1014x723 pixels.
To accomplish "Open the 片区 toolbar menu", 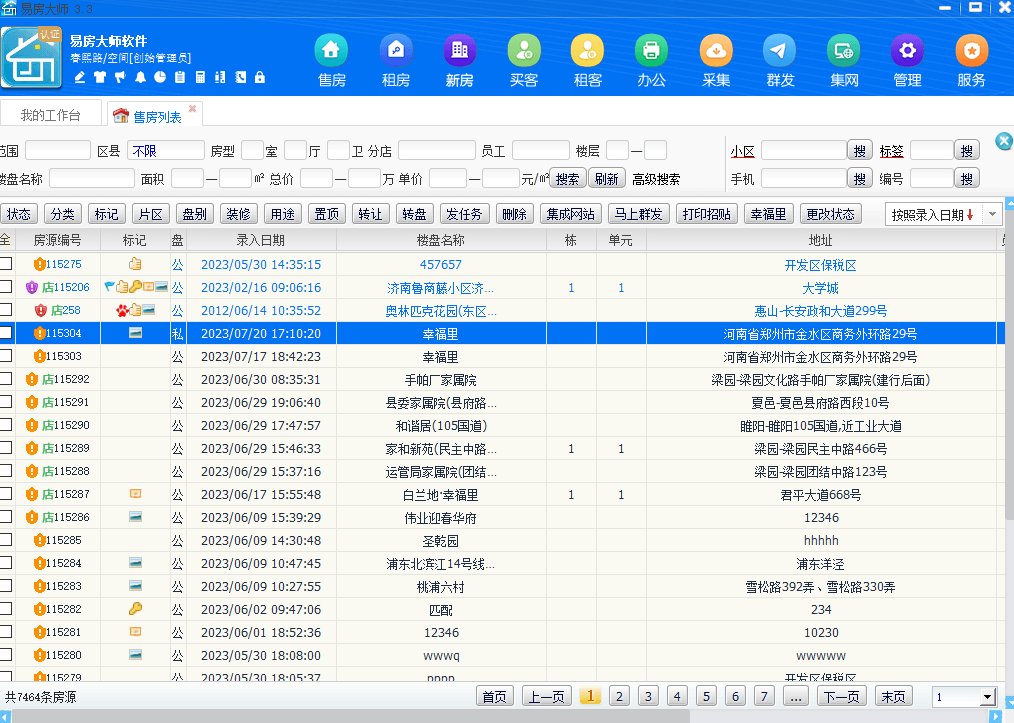I will click(151, 214).
